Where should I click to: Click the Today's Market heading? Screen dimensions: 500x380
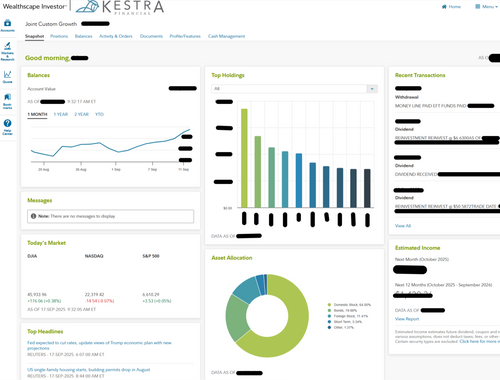[x=46, y=243]
